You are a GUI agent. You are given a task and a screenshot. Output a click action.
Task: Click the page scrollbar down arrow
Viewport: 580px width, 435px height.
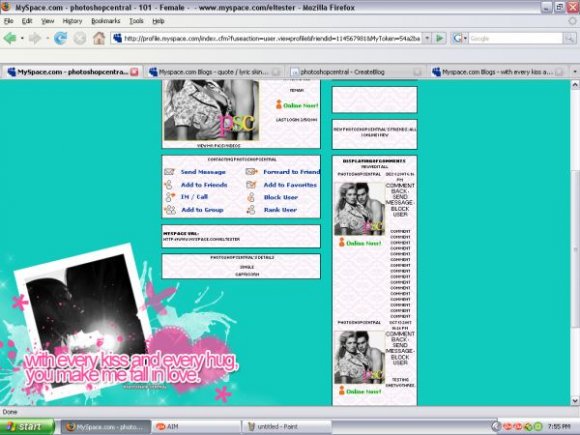(x=575, y=400)
